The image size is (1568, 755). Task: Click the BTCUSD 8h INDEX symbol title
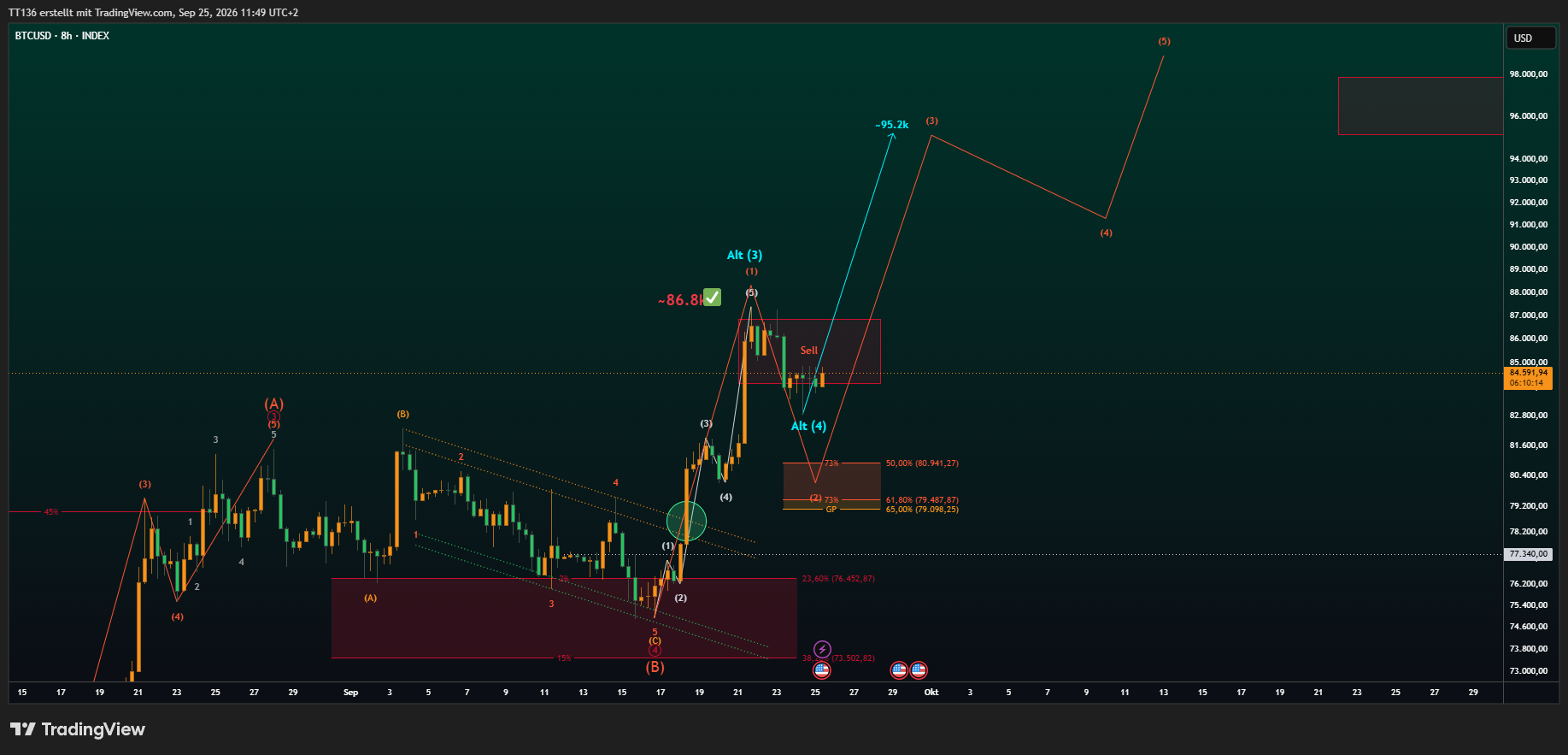pyautogui.click(x=62, y=36)
